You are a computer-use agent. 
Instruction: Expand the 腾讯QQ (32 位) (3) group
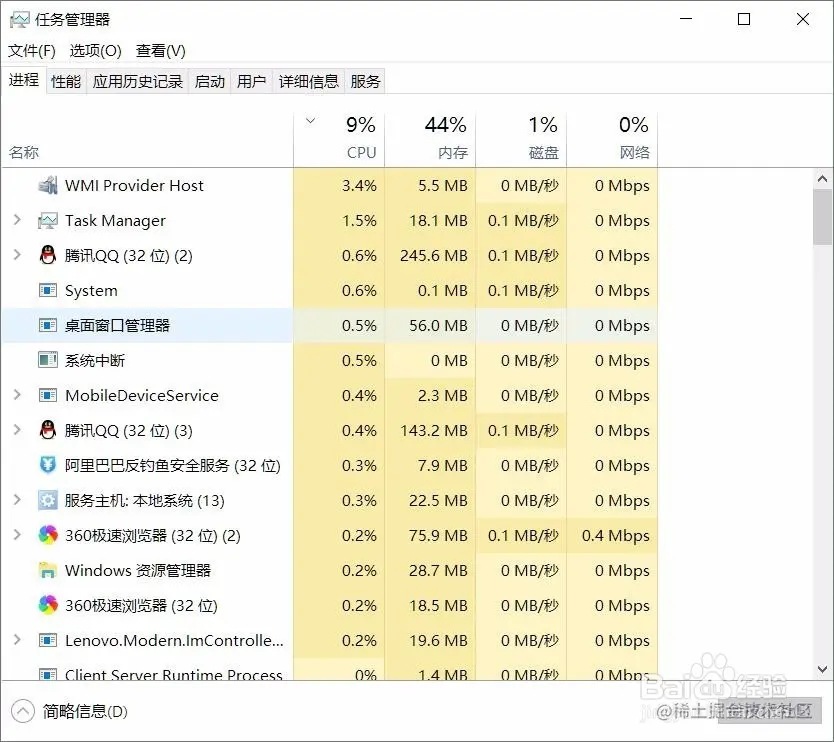(x=17, y=430)
